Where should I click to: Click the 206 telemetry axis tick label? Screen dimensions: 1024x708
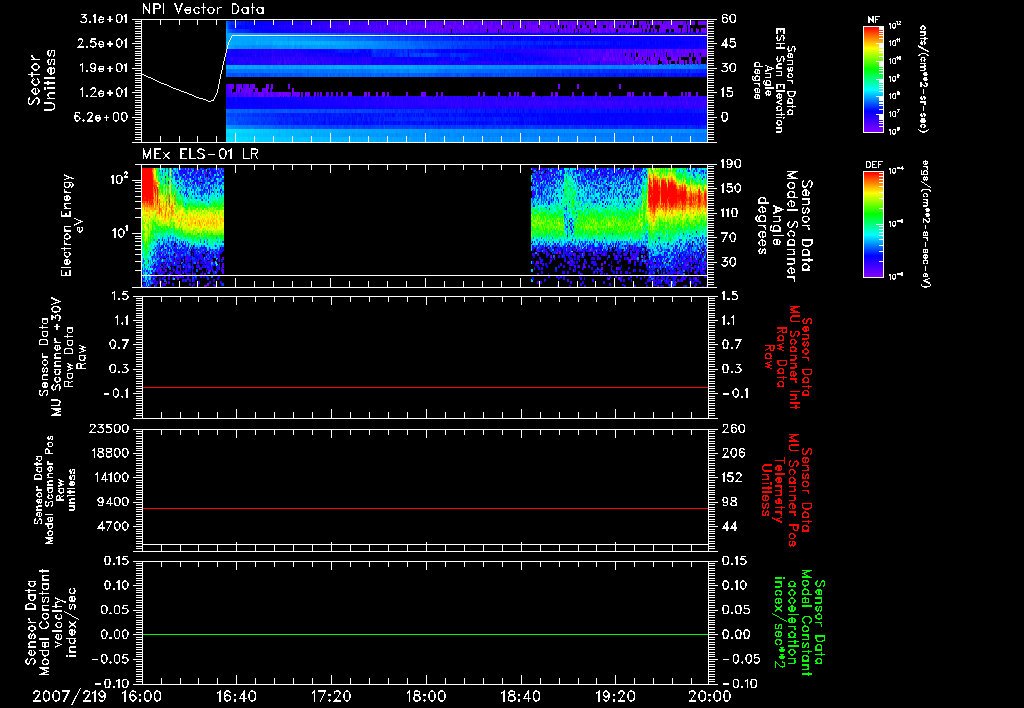click(732, 453)
